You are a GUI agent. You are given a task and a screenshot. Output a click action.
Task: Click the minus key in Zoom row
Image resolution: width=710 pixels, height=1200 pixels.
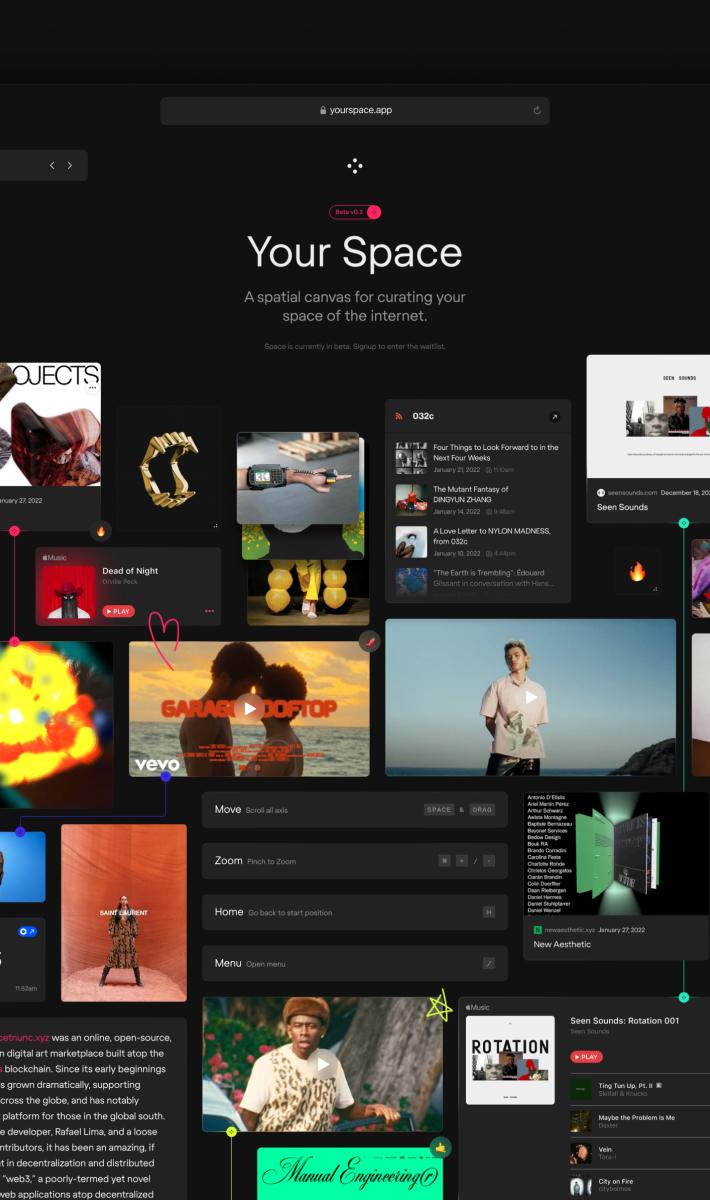tap(489, 861)
